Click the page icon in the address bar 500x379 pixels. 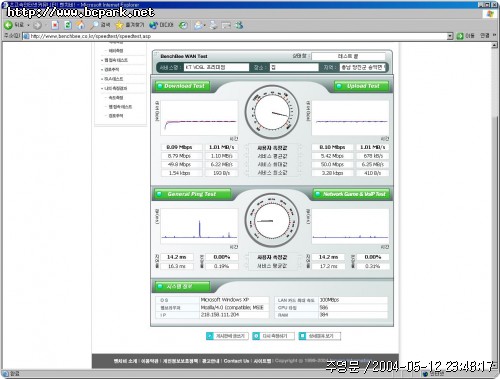point(26,36)
